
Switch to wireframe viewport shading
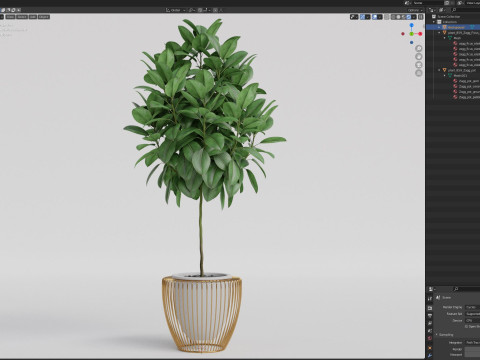(x=393, y=17)
